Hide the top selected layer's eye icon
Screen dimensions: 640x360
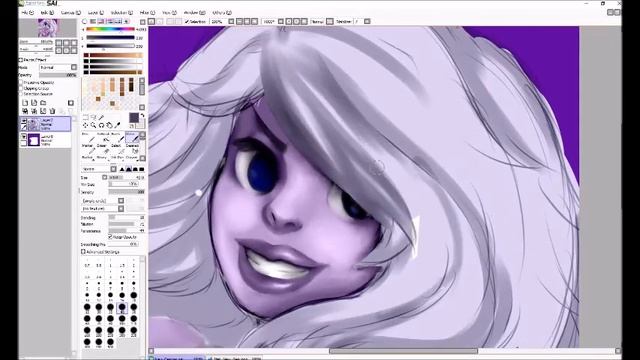[x=24, y=121]
